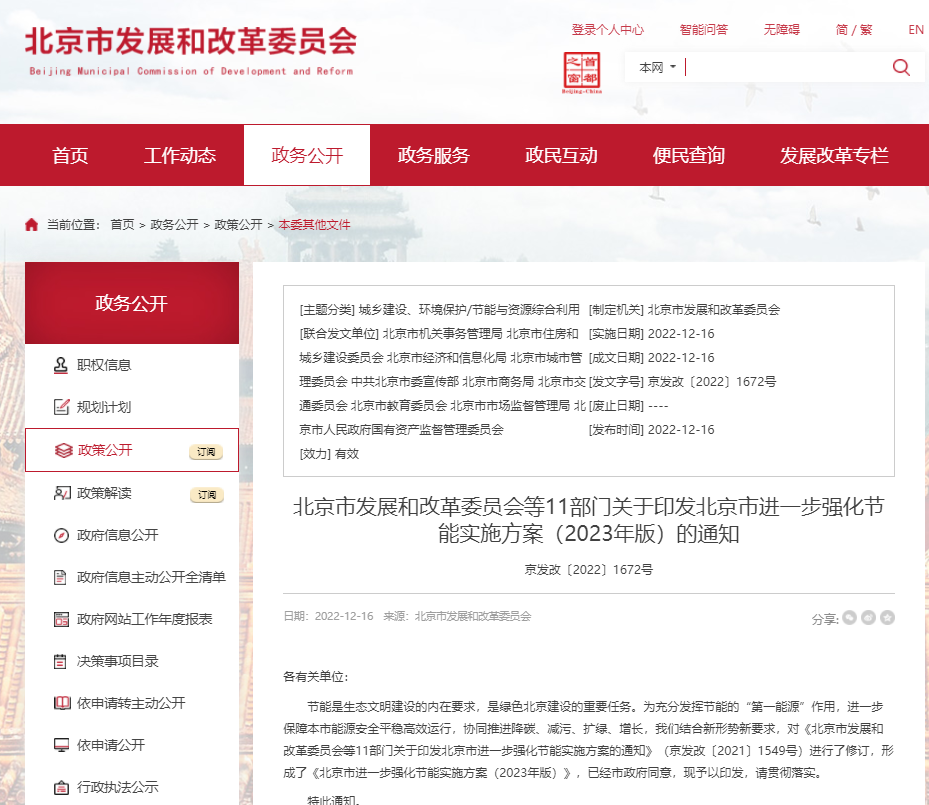
Task: Click the search magnifier icon
Action: pos(901,68)
